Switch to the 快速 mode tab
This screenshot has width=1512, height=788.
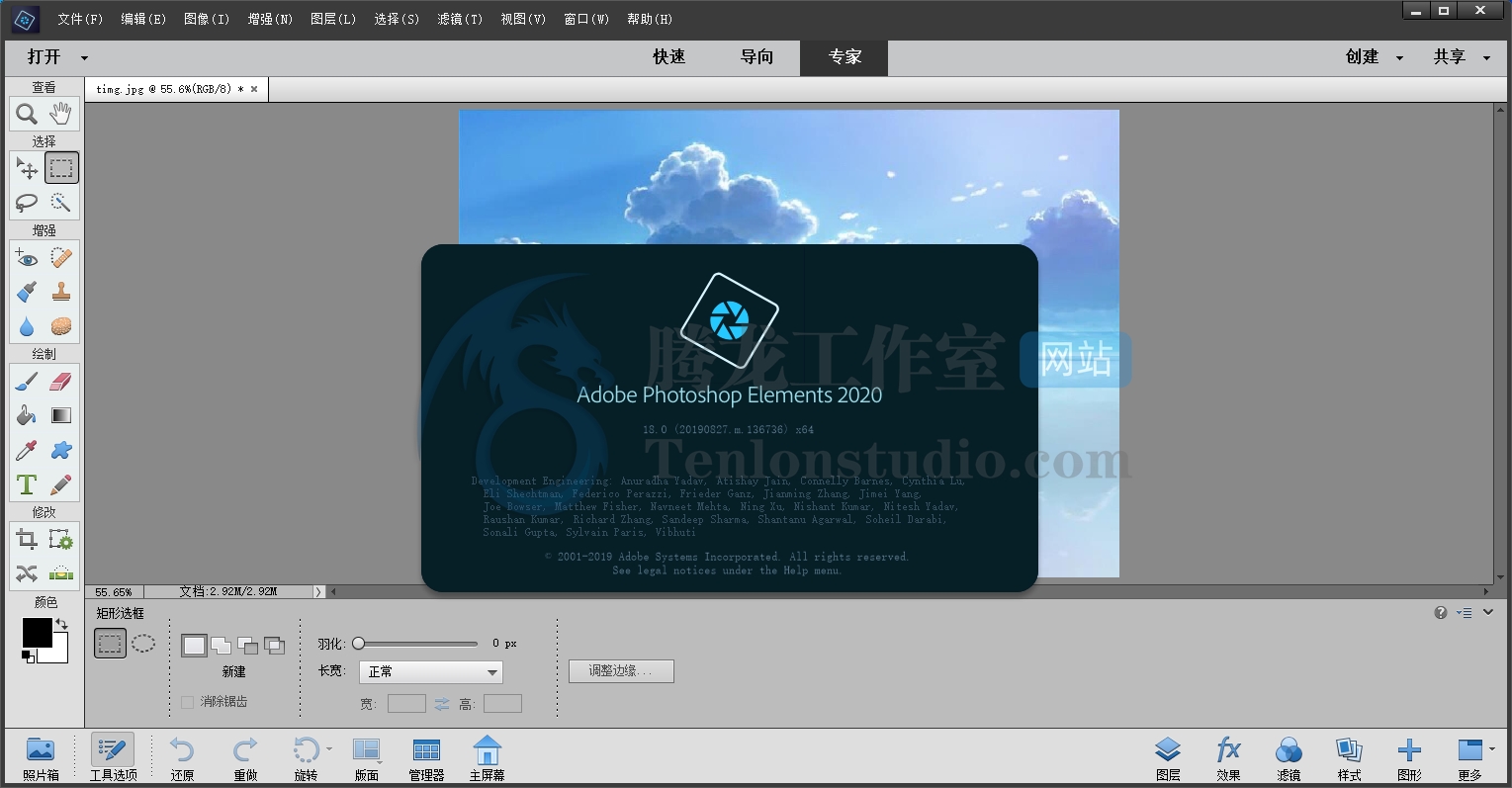(669, 57)
